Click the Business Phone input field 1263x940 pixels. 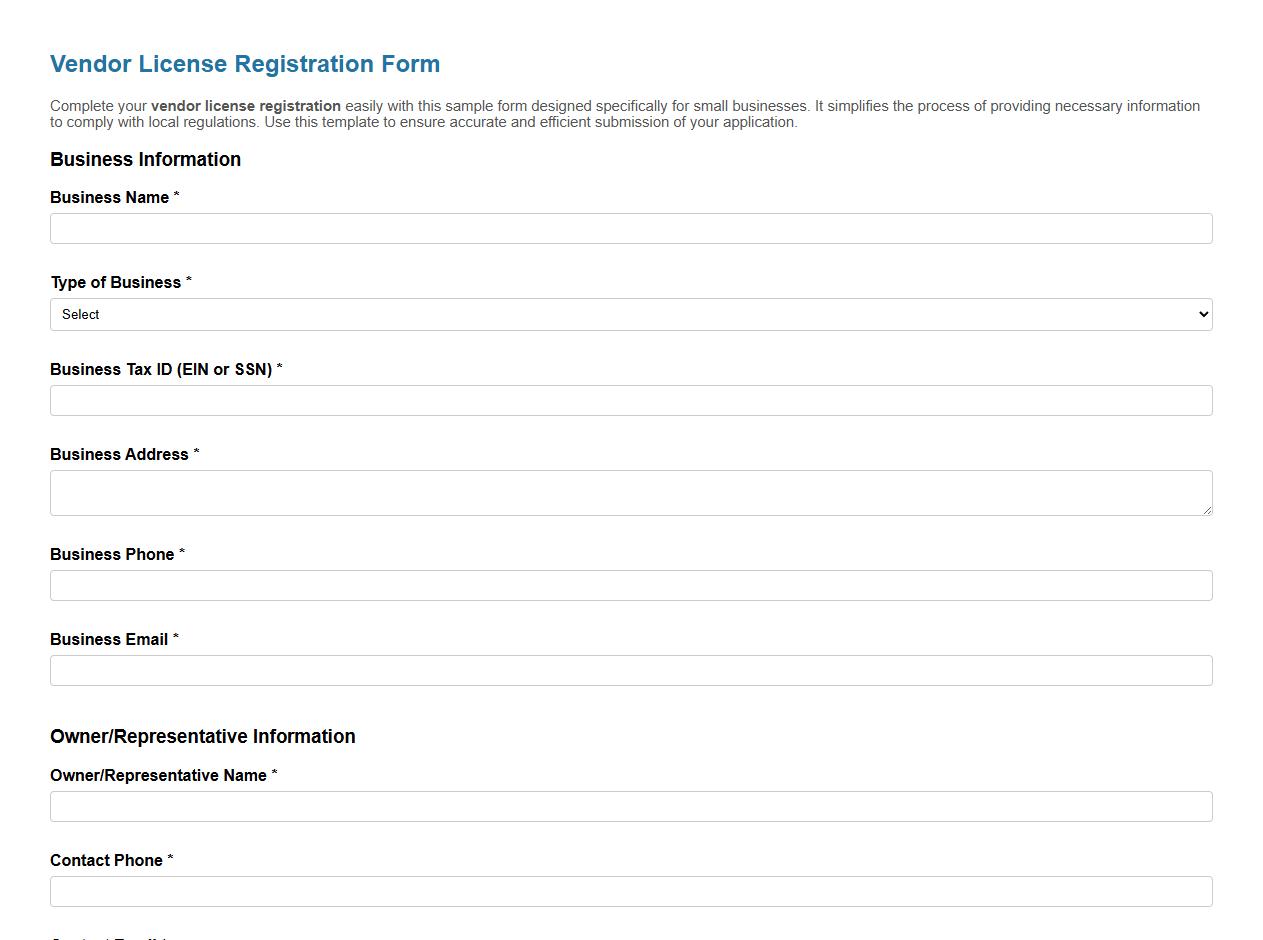pos(631,585)
